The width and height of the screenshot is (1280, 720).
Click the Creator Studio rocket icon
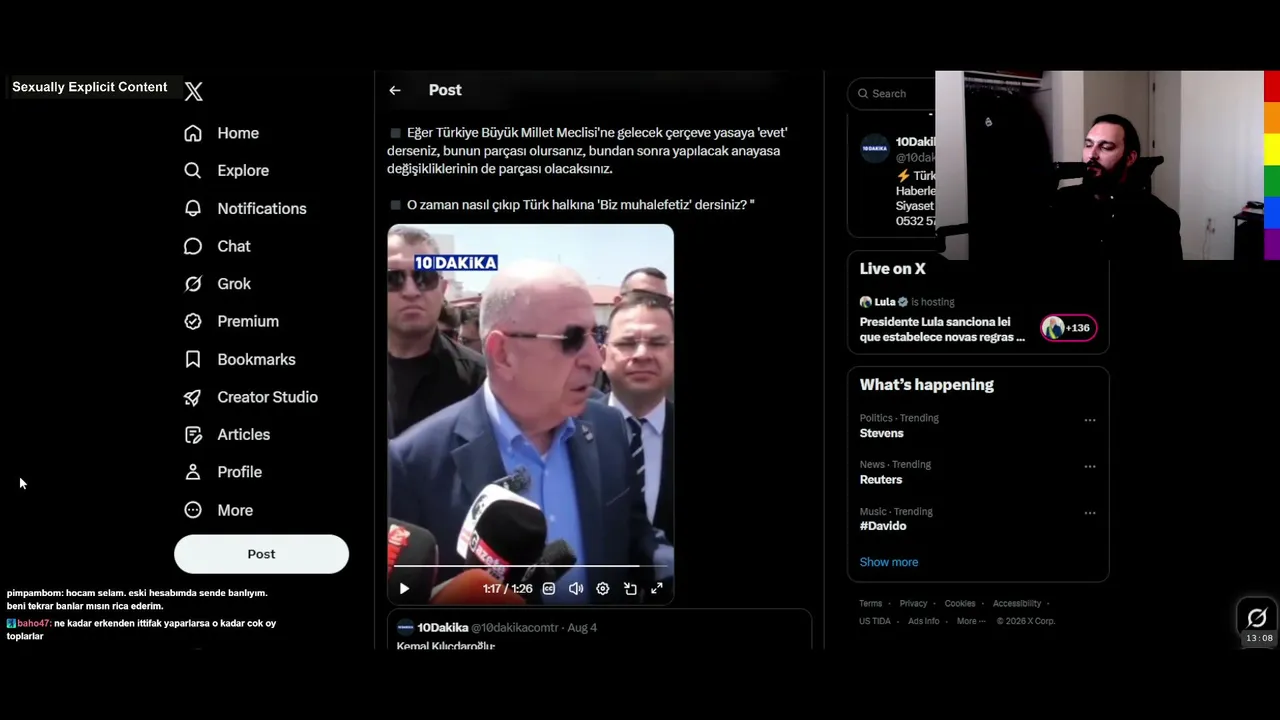coord(193,397)
